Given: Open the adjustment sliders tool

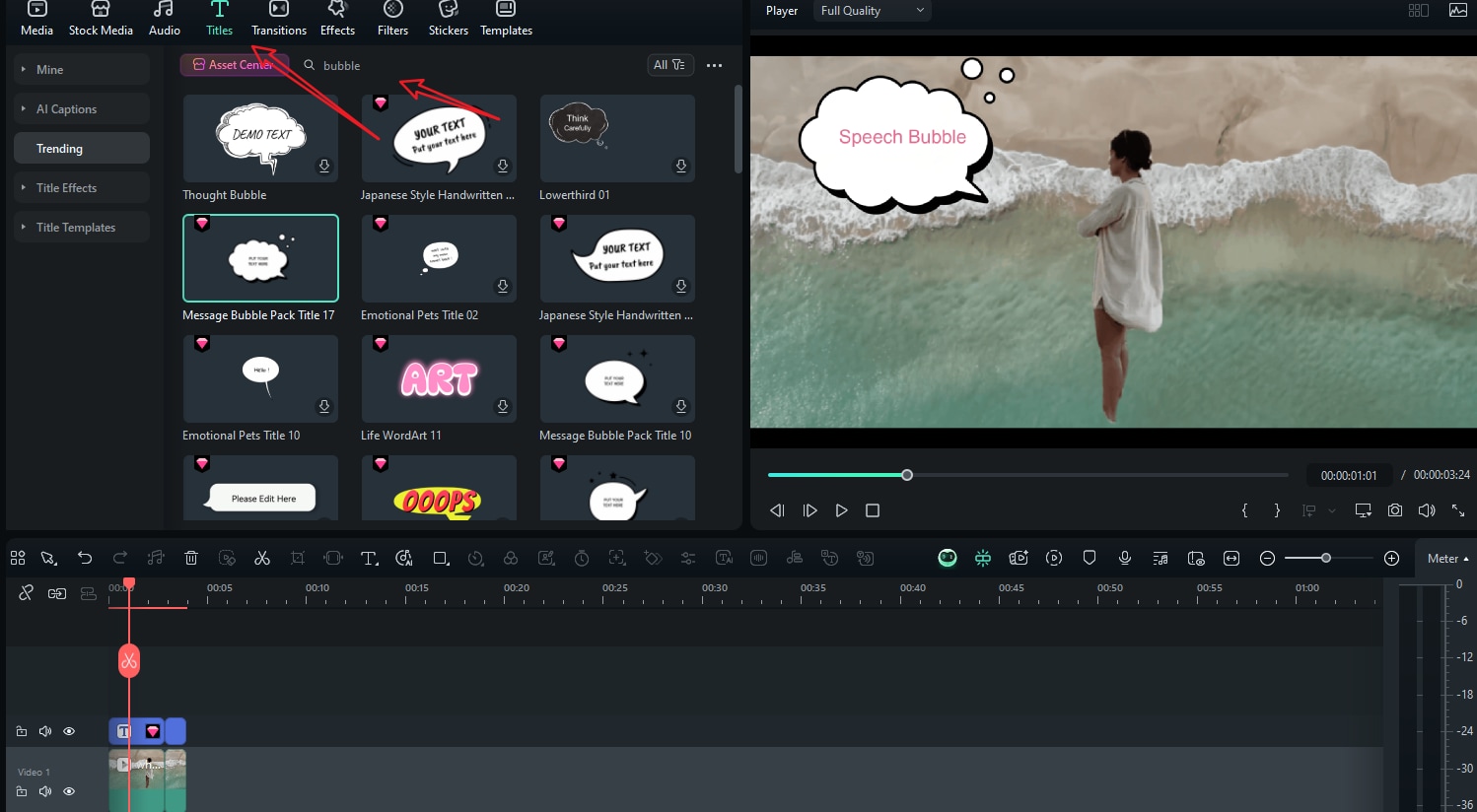Looking at the screenshot, I should pos(688,558).
